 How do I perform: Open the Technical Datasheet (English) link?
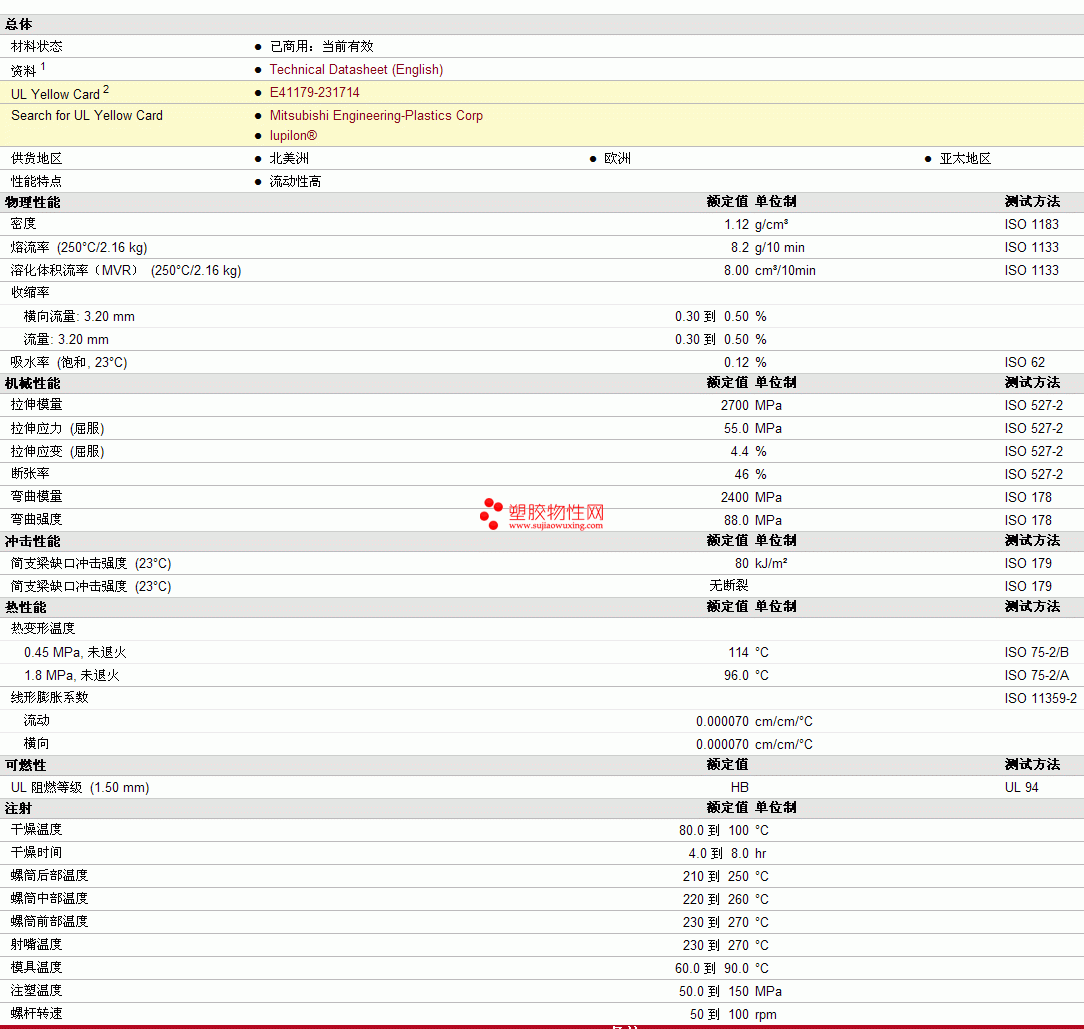[356, 69]
